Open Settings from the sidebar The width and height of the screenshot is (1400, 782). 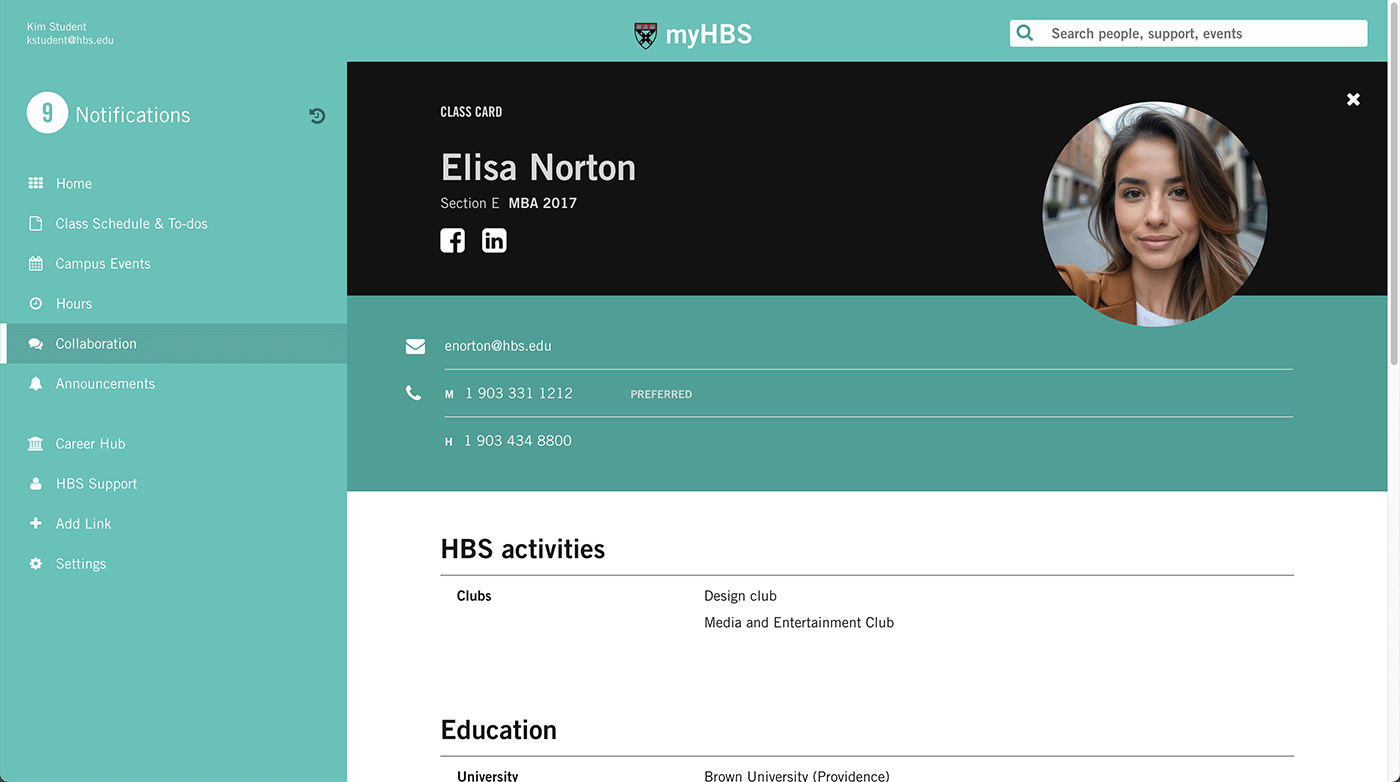coord(80,563)
